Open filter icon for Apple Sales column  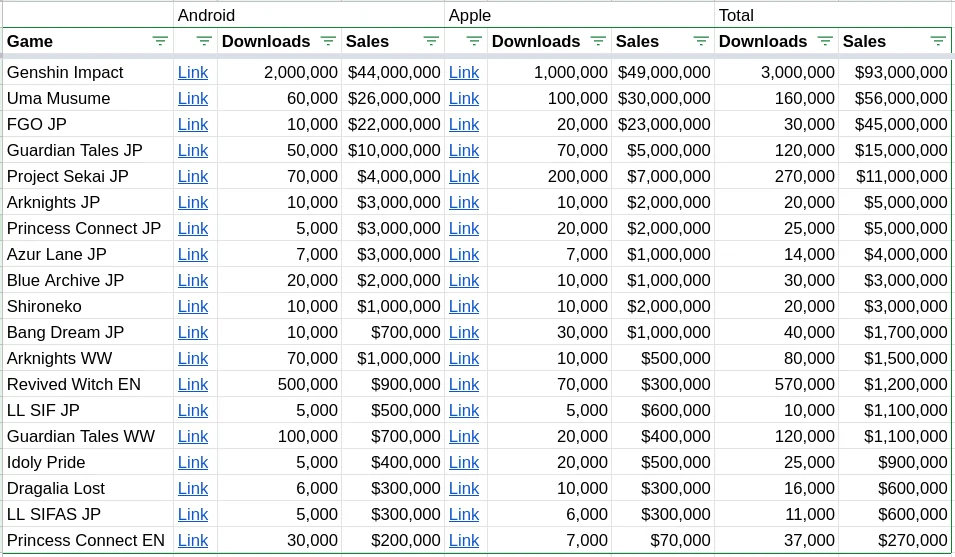pyautogui.click(x=701, y=41)
